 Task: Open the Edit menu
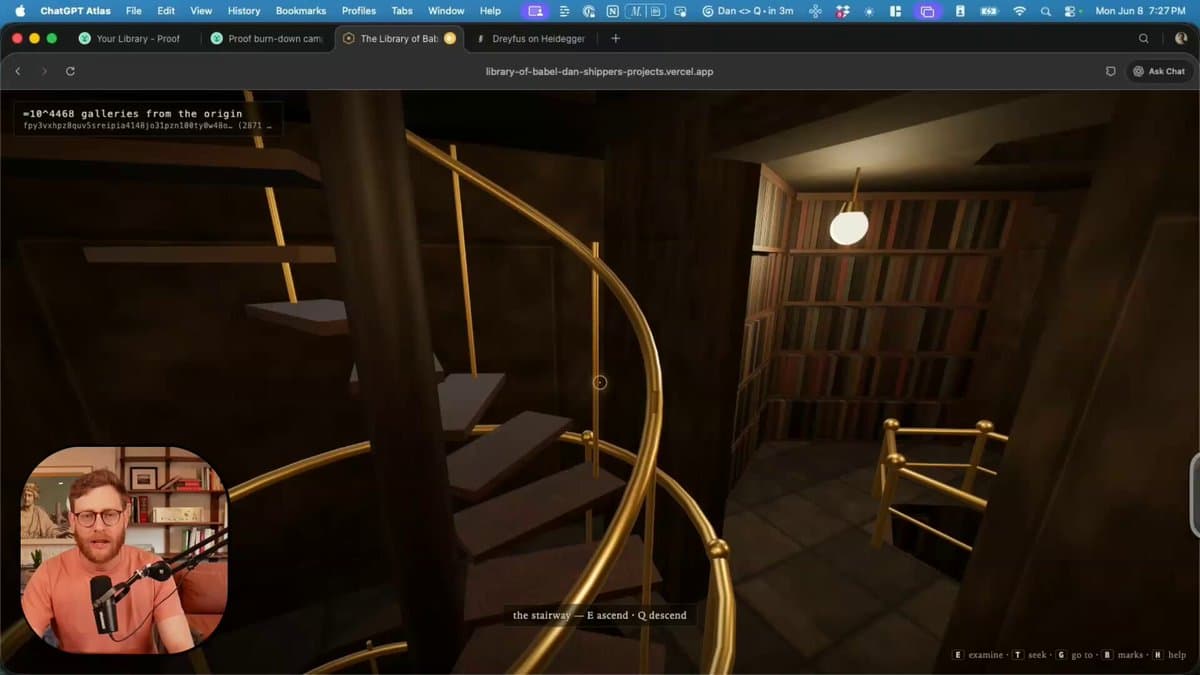pos(166,11)
